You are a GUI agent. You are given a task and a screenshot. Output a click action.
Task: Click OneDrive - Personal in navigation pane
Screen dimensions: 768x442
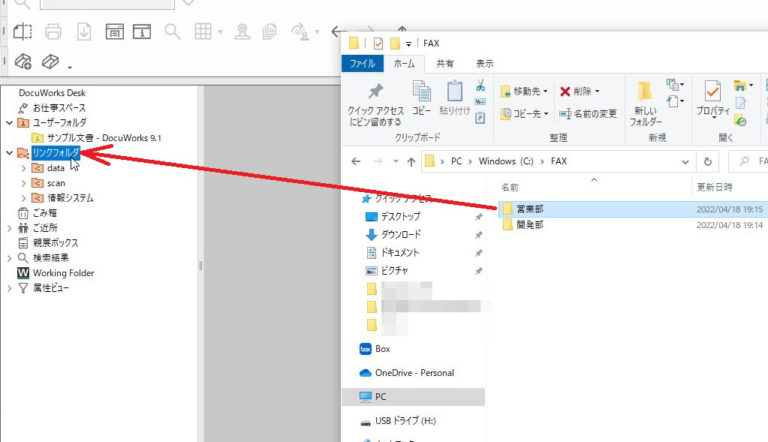click(414, 373)
